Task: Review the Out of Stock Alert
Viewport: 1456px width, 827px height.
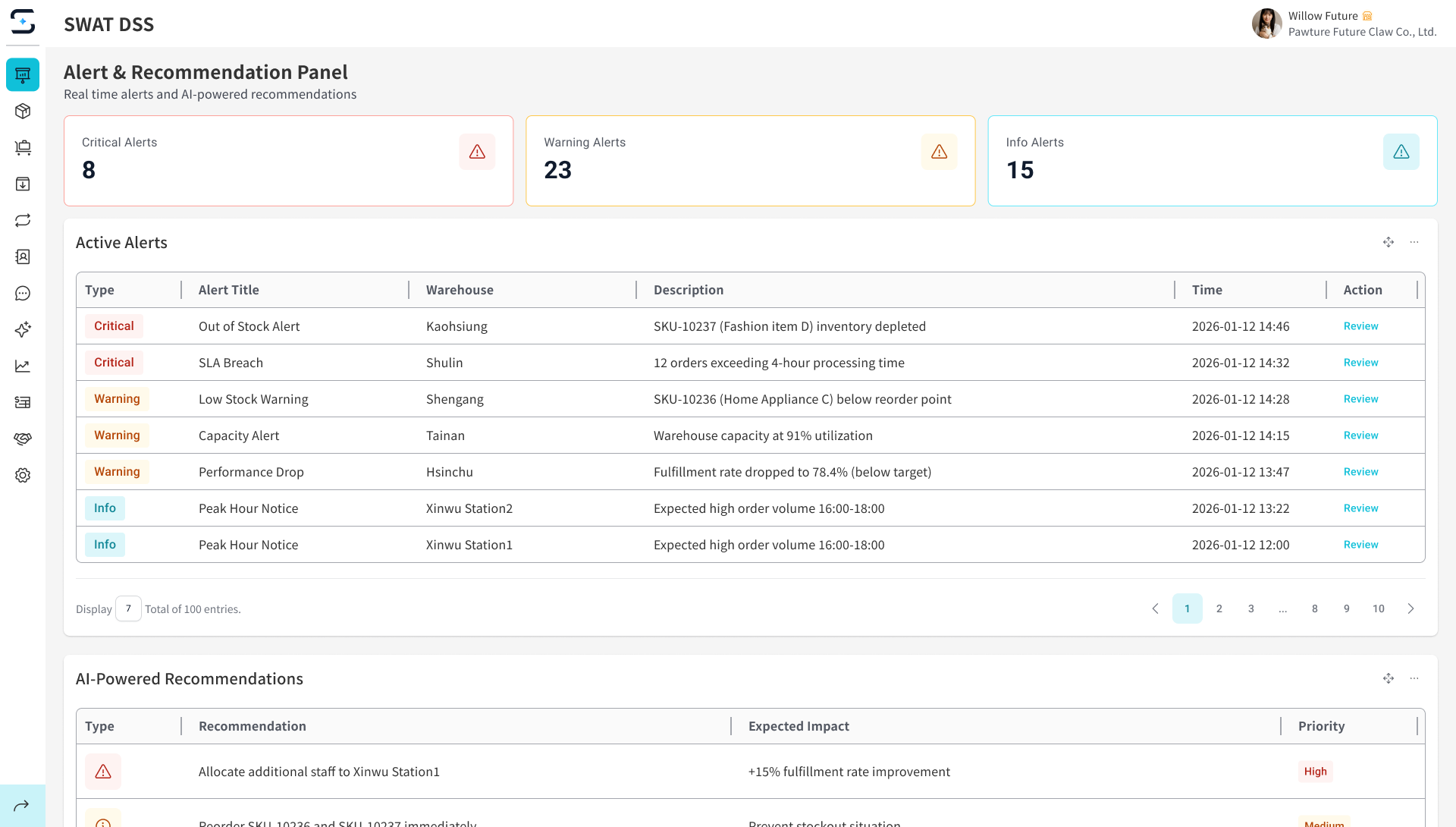Action: coord(1360,326)
